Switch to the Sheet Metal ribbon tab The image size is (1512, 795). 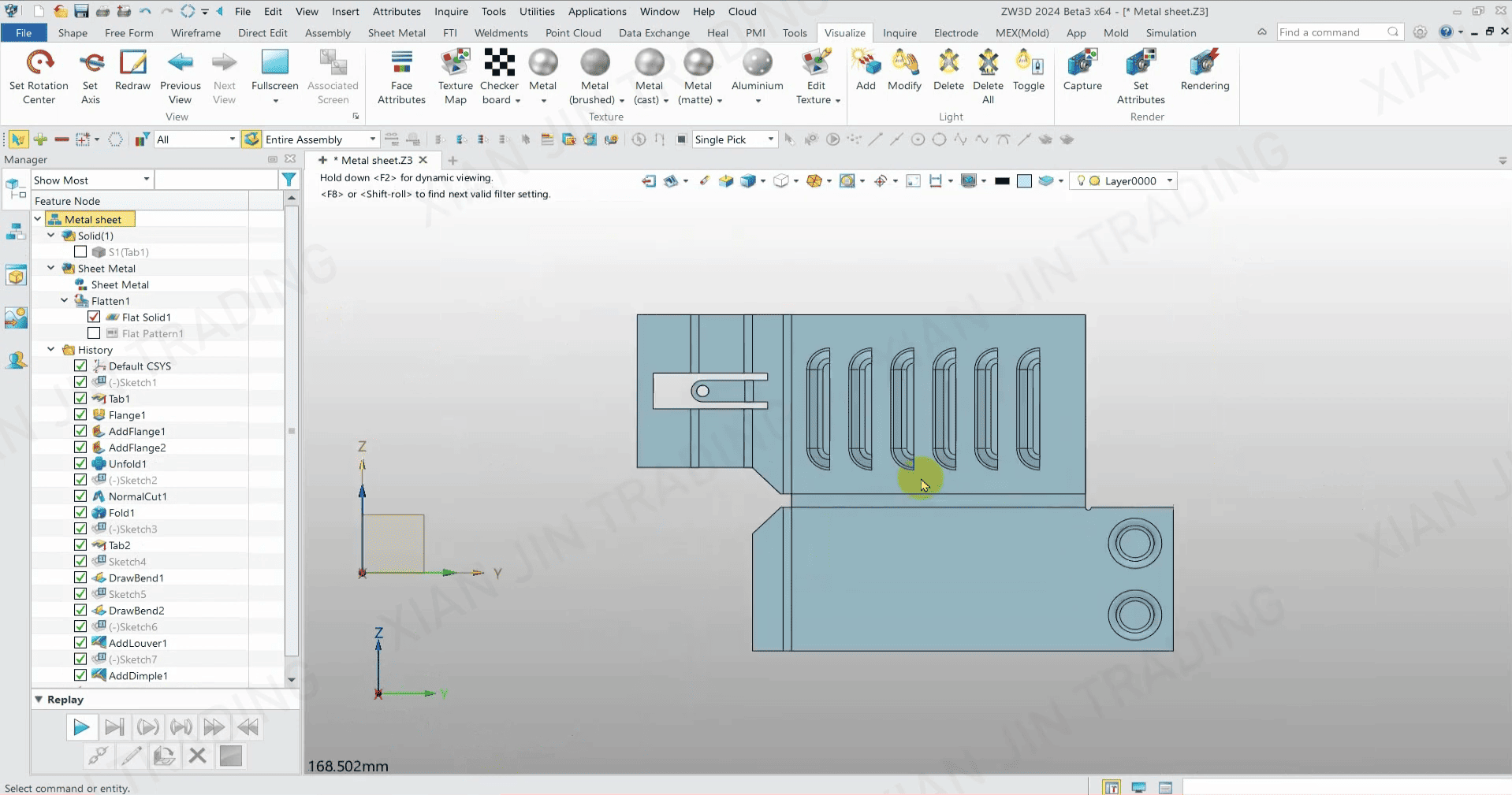pos(397,33)
